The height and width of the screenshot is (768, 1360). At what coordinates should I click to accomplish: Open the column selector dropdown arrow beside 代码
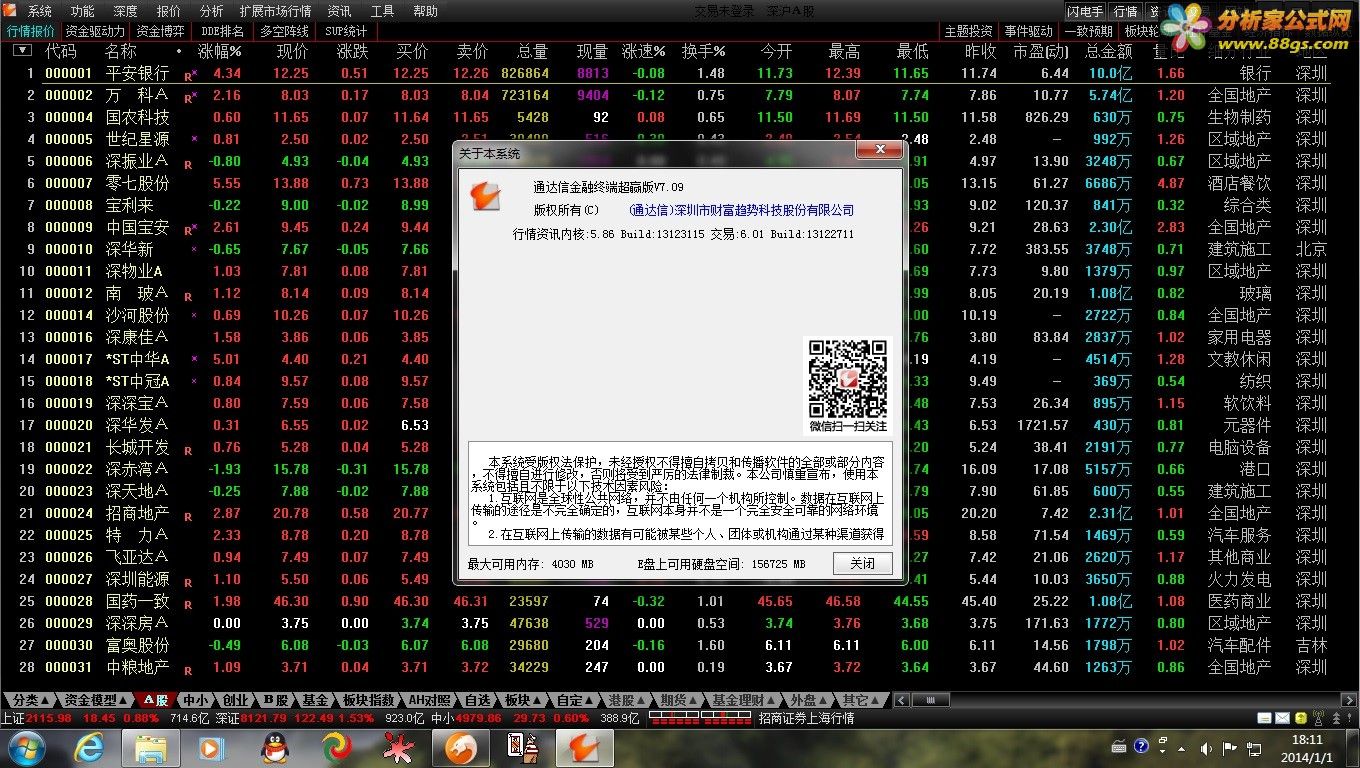(21, 51)
